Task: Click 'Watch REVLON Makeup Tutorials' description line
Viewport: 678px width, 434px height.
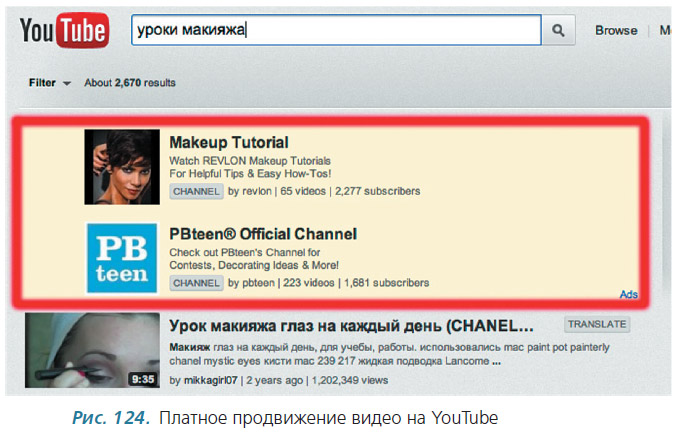Action: tap(250, 161)
